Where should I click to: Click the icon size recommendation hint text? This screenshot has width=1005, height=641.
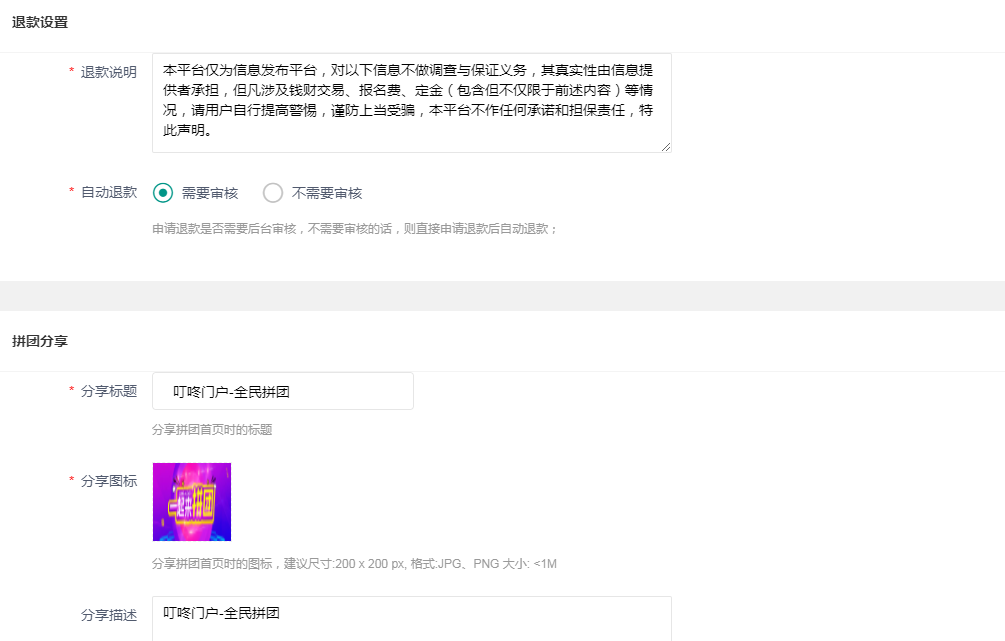coord(354,563)
